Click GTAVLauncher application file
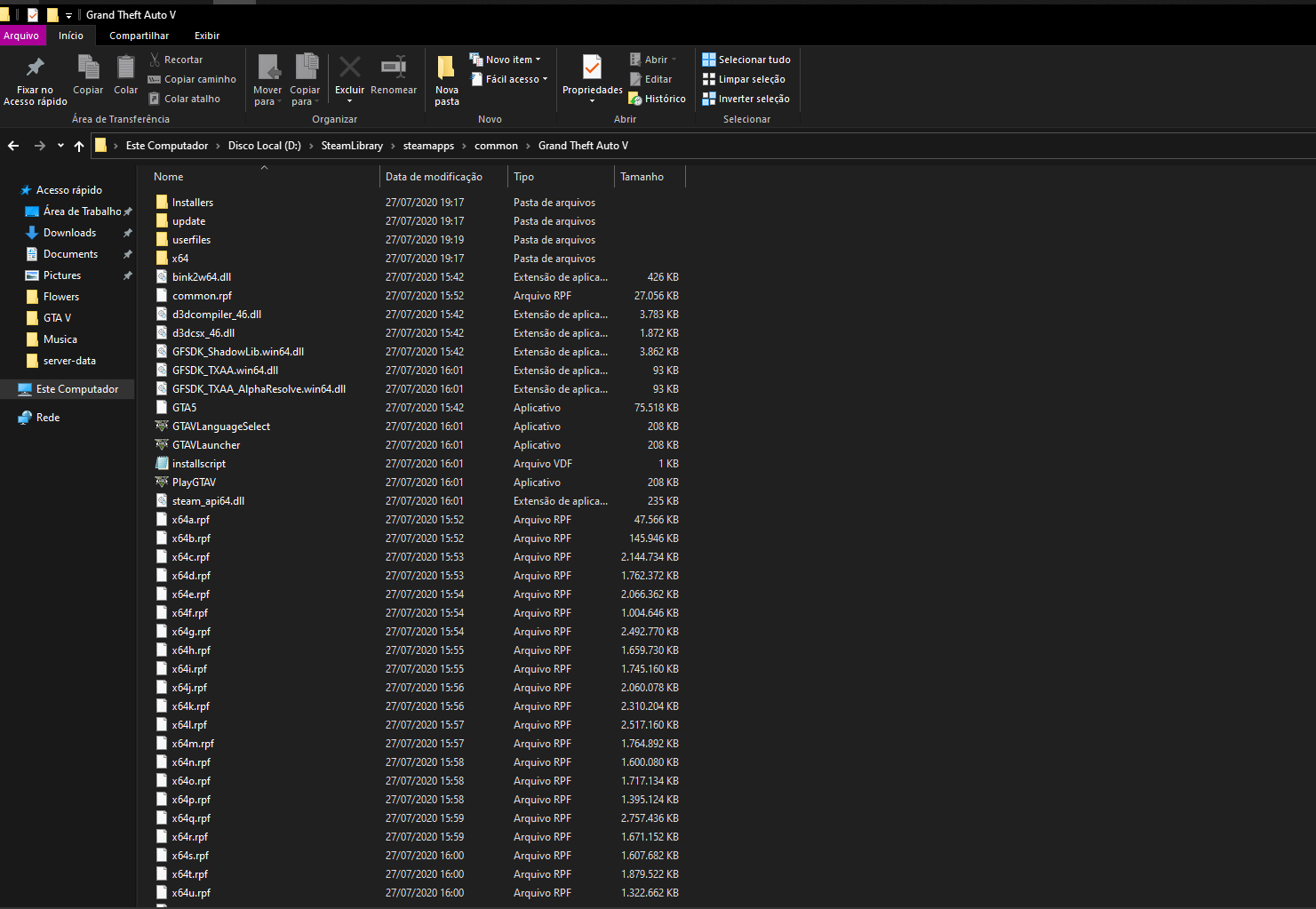Image resolution: width=1316 pixels, height=909 pixels. [x=206, y=445]
